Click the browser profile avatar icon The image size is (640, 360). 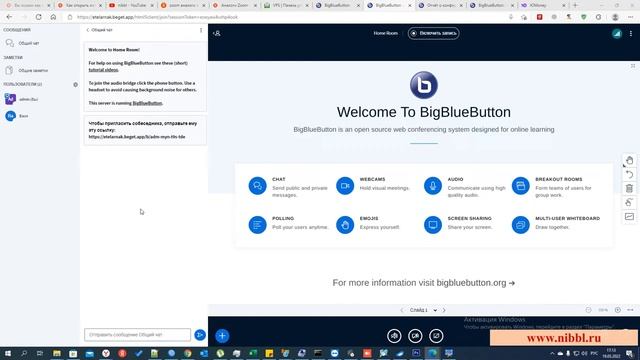click(615, 17)
